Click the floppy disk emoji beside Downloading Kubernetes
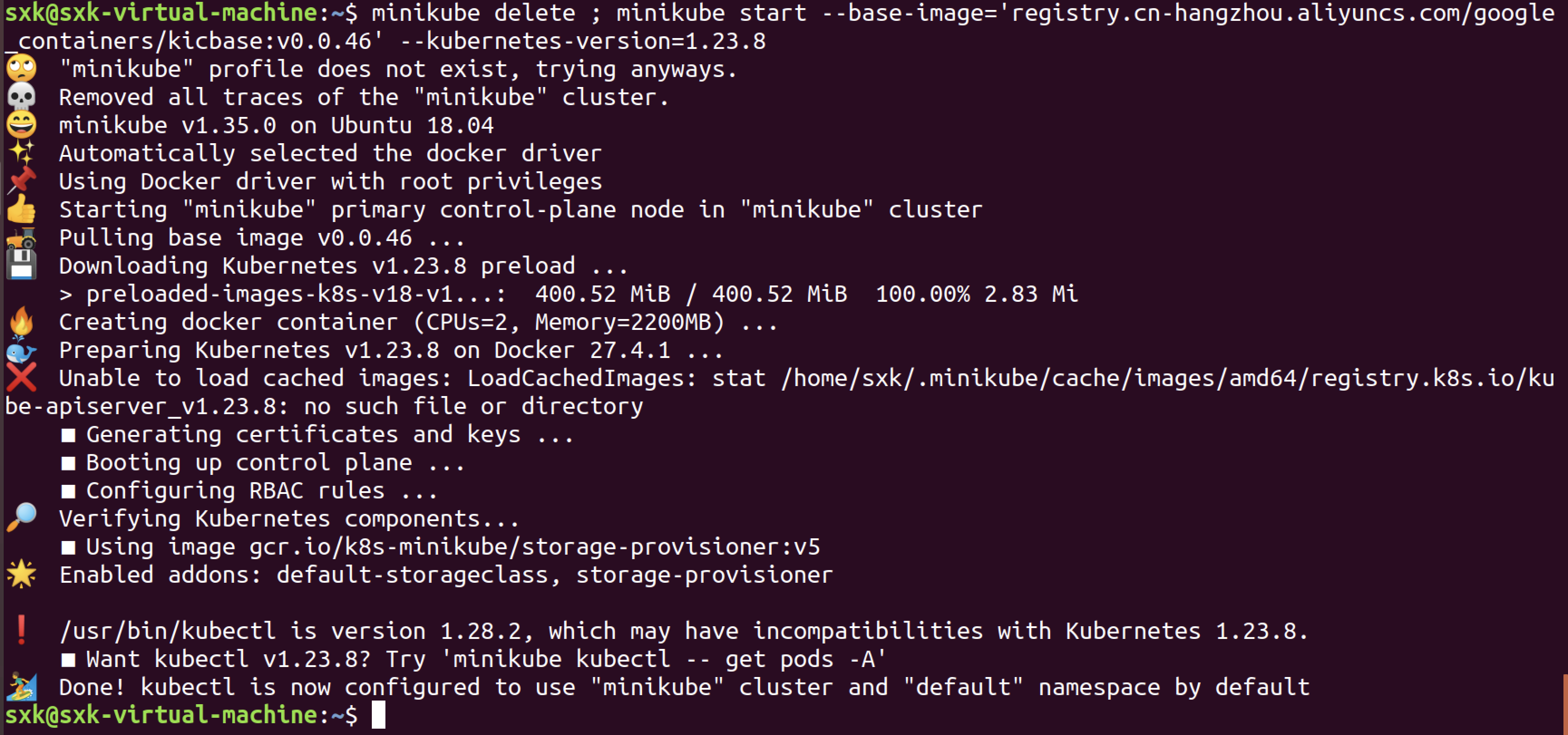The height and width of the screenshot is (735, 1568). click(21, 265)
